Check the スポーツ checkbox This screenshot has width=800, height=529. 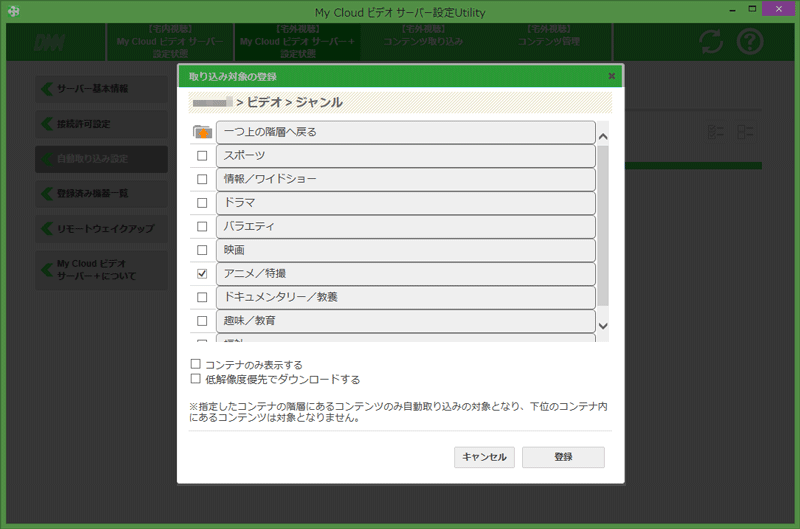(202, 156)
